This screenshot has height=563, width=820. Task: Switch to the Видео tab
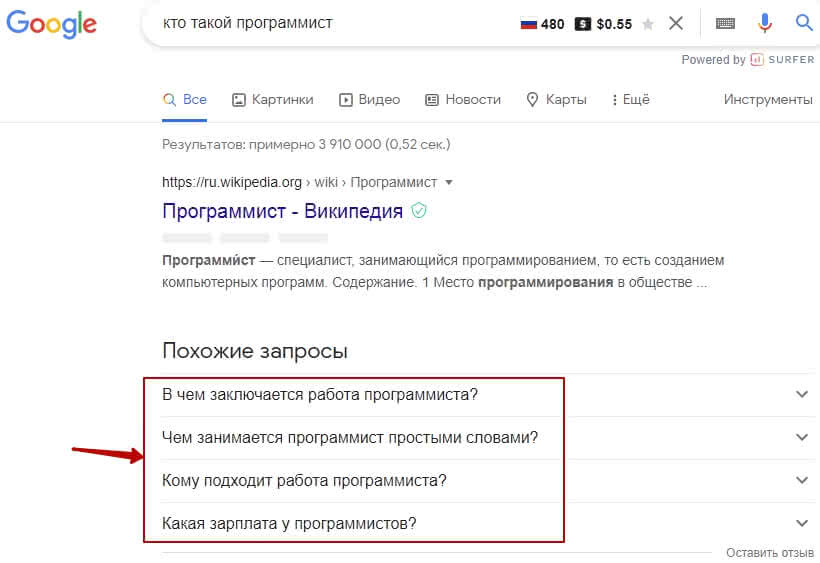(370, 99)
